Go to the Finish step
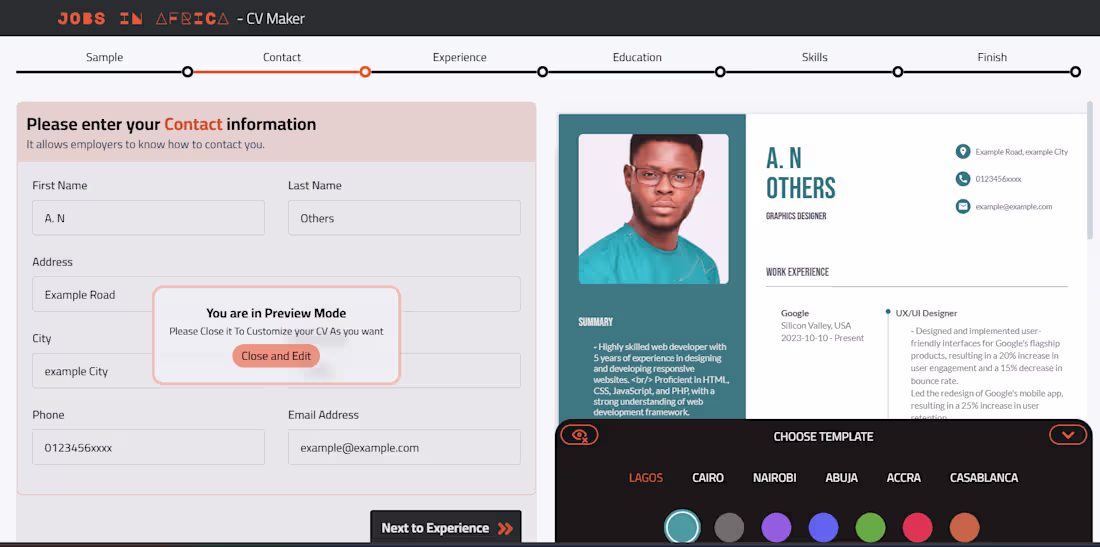1100x547 pixels. (x=992, y=58)
